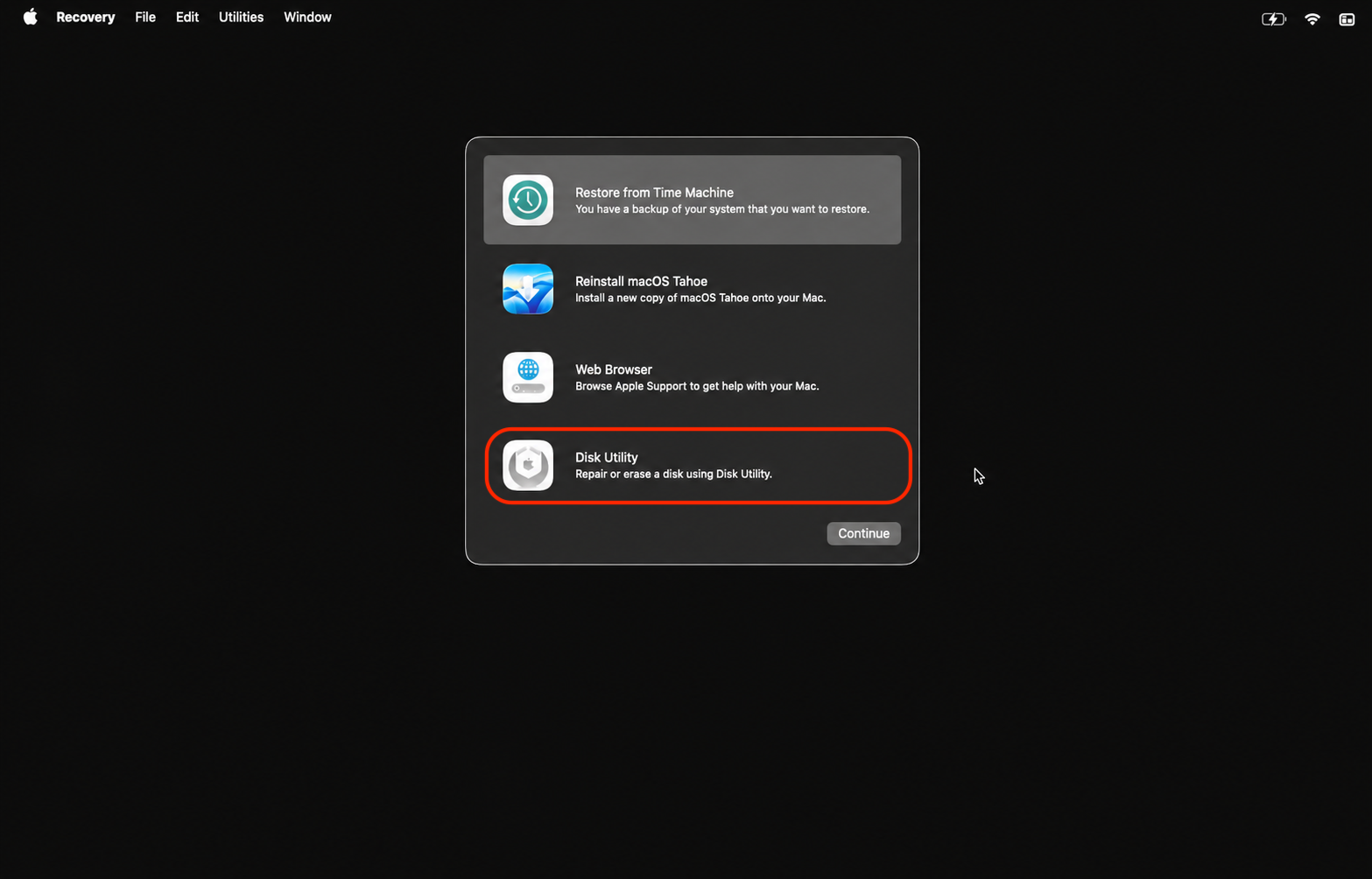Click the battery charging status icon

coord(1273,18)
